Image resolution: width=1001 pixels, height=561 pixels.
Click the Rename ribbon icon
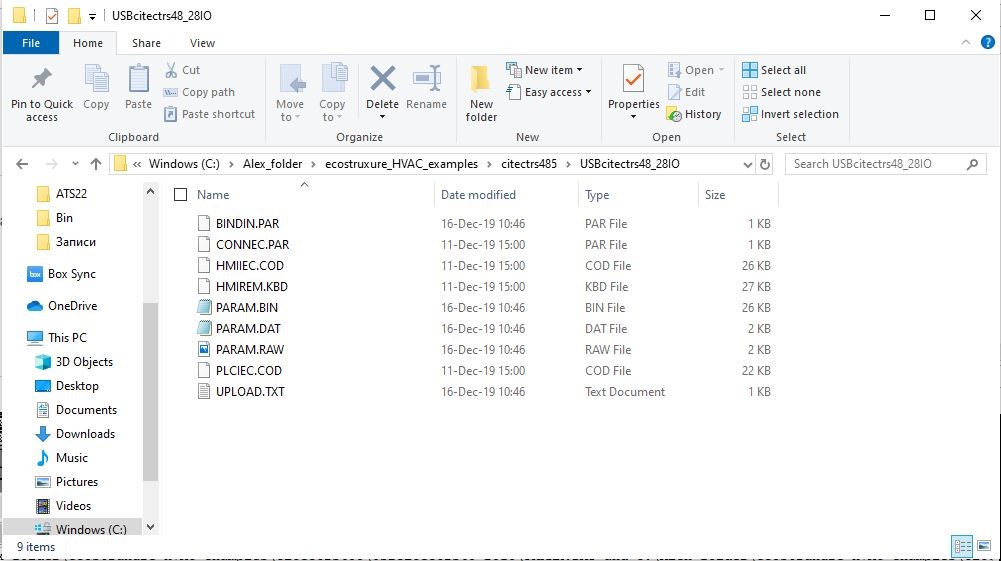426,80
